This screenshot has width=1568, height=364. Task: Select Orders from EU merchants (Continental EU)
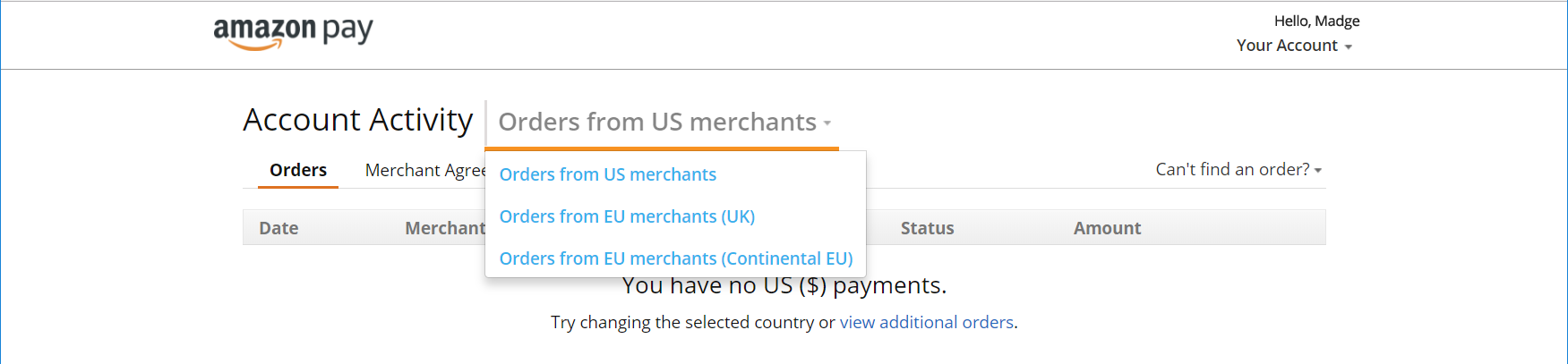coord(676,258)
